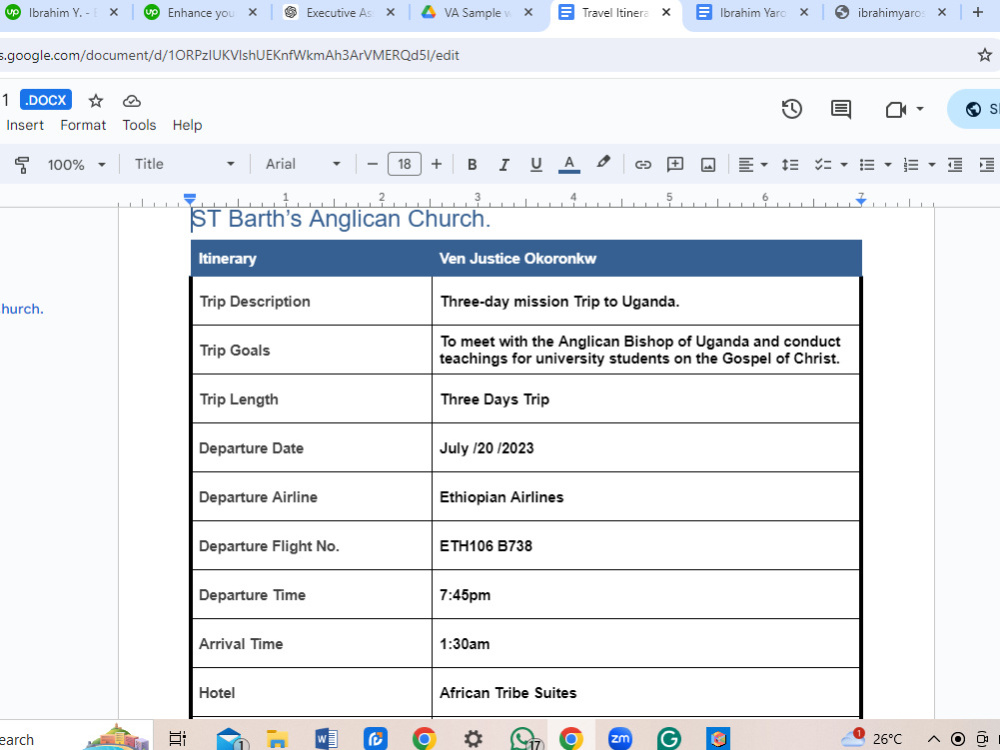Decrease indent of the paragraph

[955, 165]
